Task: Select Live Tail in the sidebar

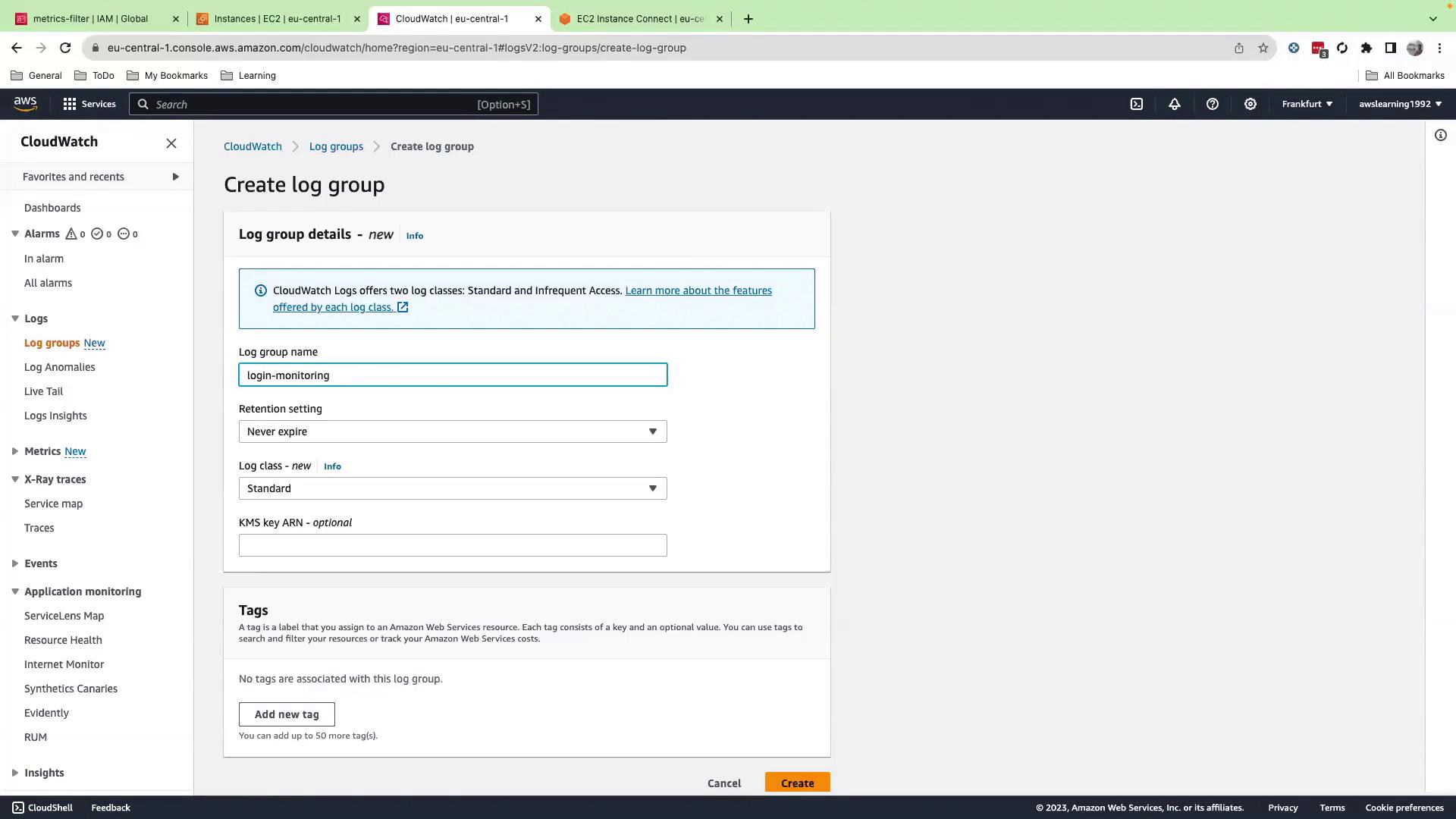Action: 43,391
